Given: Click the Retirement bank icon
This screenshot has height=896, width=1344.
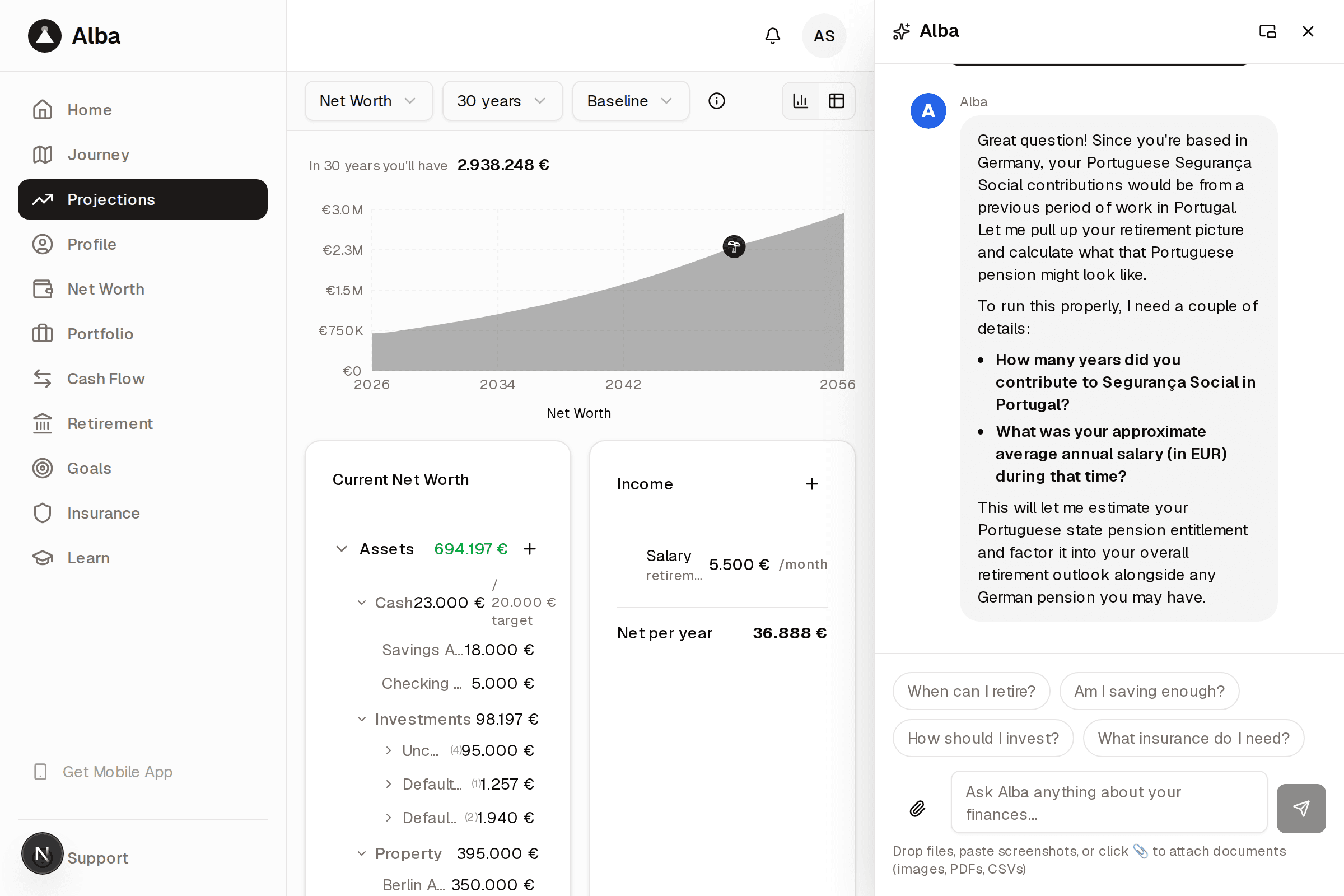Looking at the screenshot, I should click(43, 423).
